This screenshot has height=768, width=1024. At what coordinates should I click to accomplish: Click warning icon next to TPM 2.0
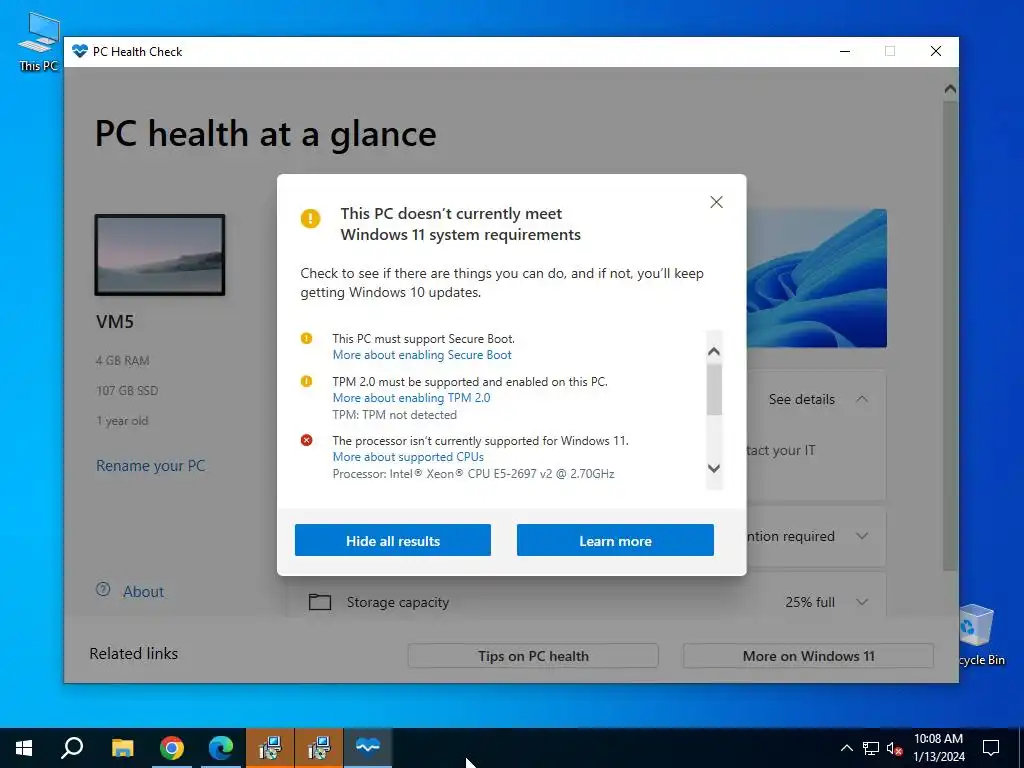point(306,381)
